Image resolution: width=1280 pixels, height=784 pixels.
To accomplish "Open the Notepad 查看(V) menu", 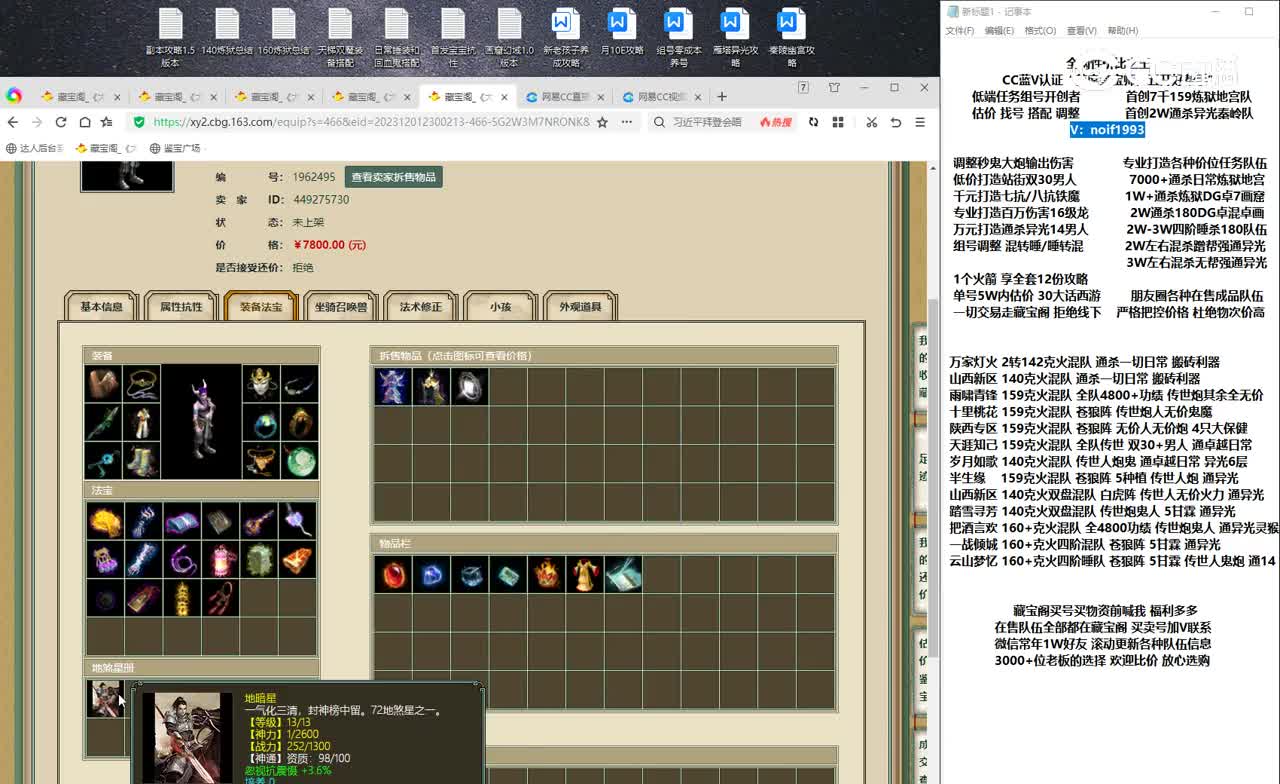I will [1081, 31].
